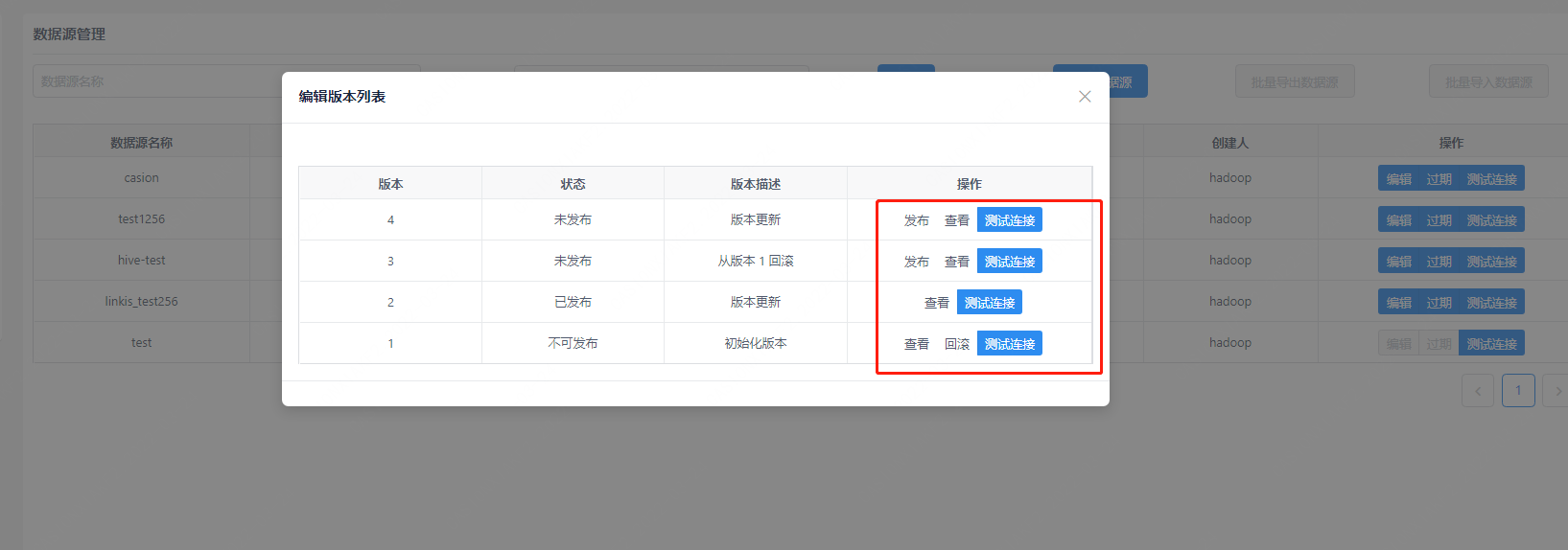The width and height of the screenshot is (1568, 550).
Task: Click the 数据源名称 search field
Action: point(153,81)
